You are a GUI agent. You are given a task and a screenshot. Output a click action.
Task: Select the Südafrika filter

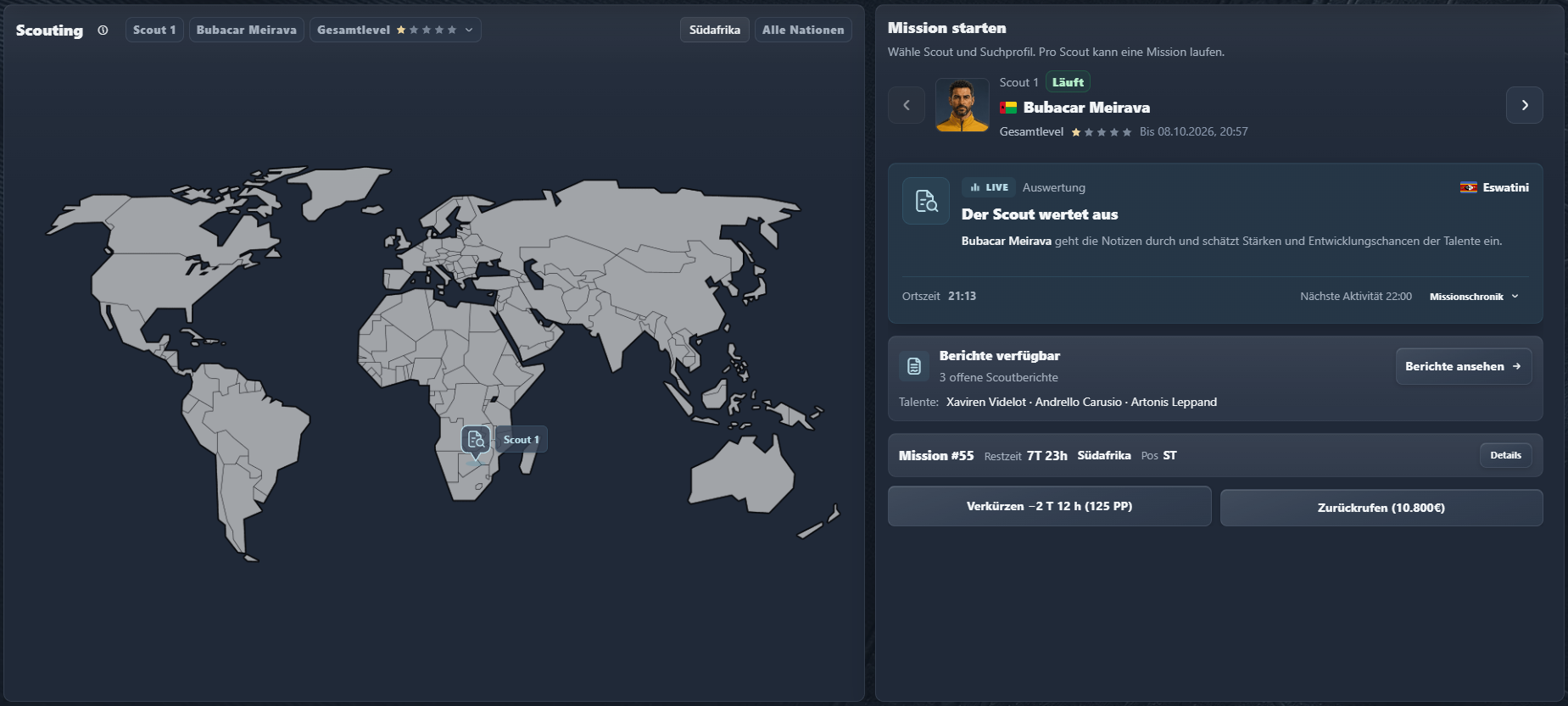tap(714, 30)
